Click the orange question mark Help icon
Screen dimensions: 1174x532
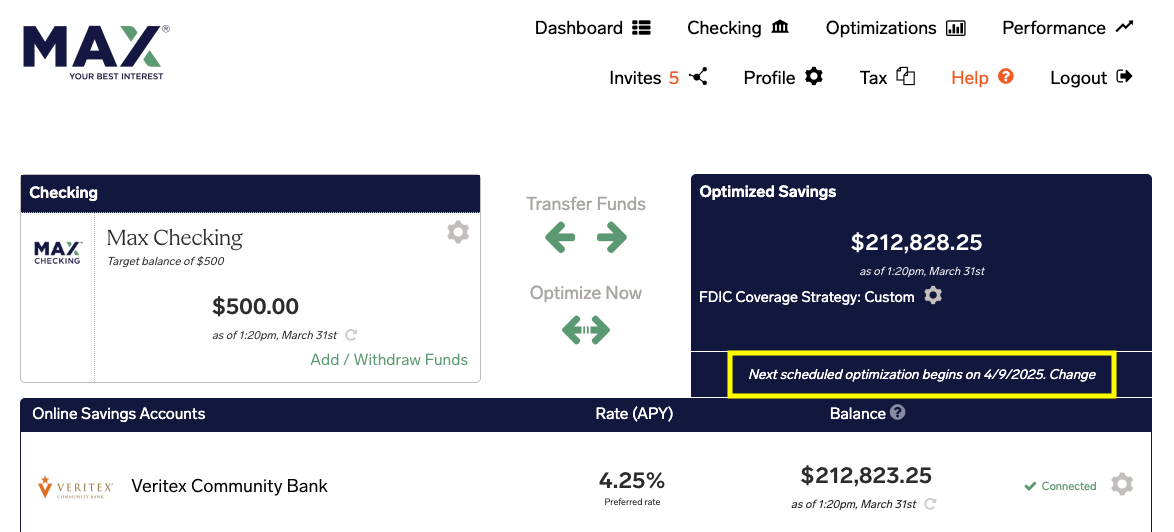(1006, 76)
